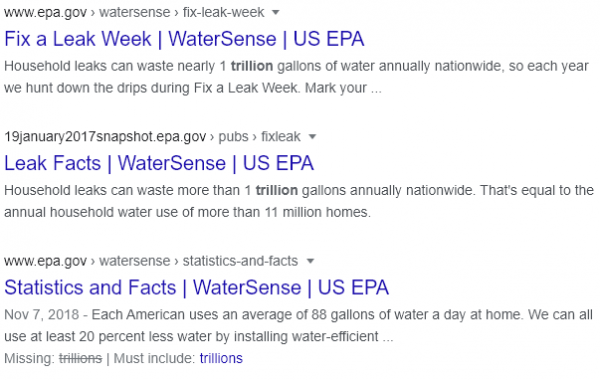Image resolution: width=600 pixels, height=380 pixels.
Task: Click the fix-leak-week breadcrumb segment
Action: pyautogui.click(x=223, y=12)
